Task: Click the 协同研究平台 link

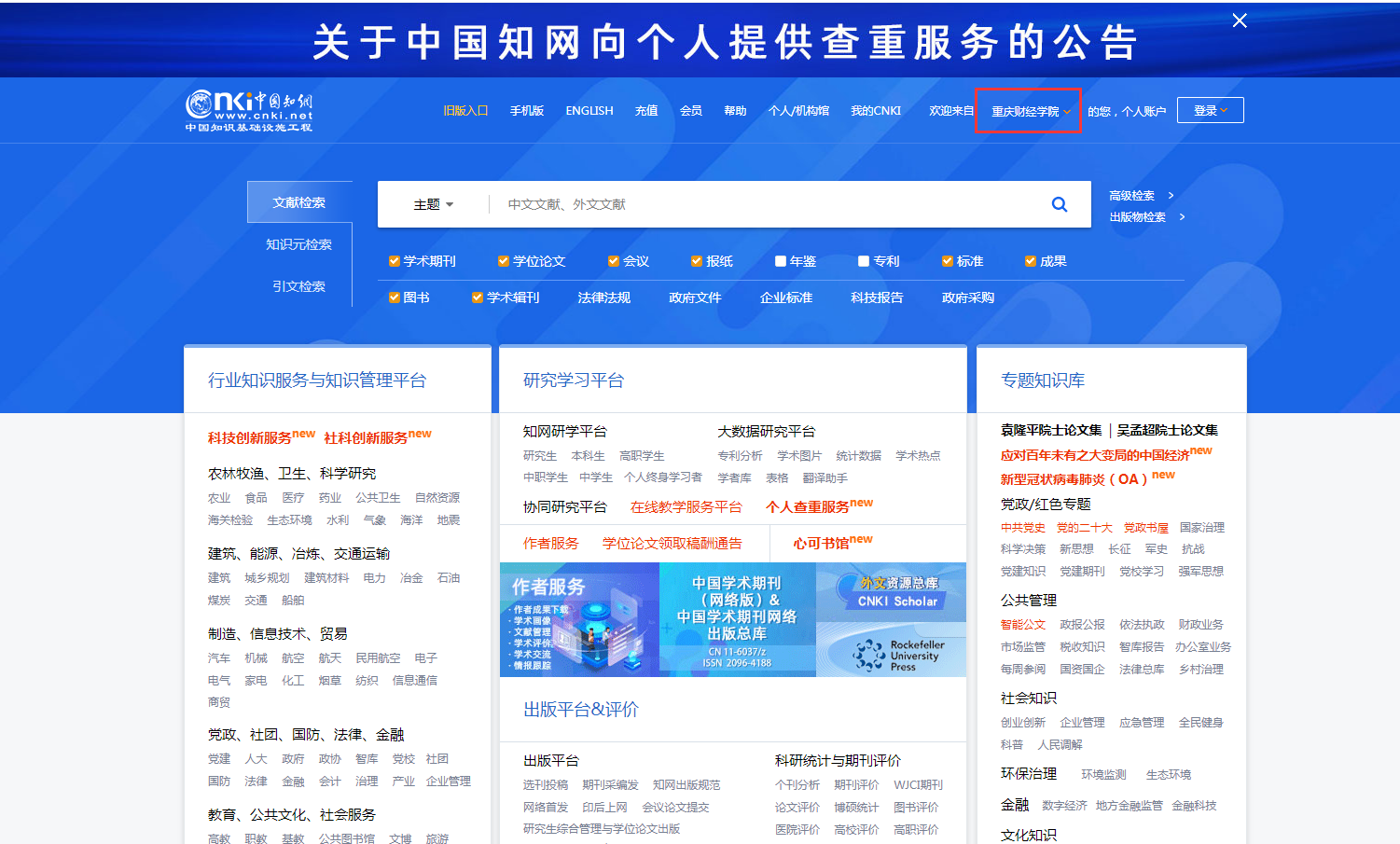Action: [x=565, y=506]
